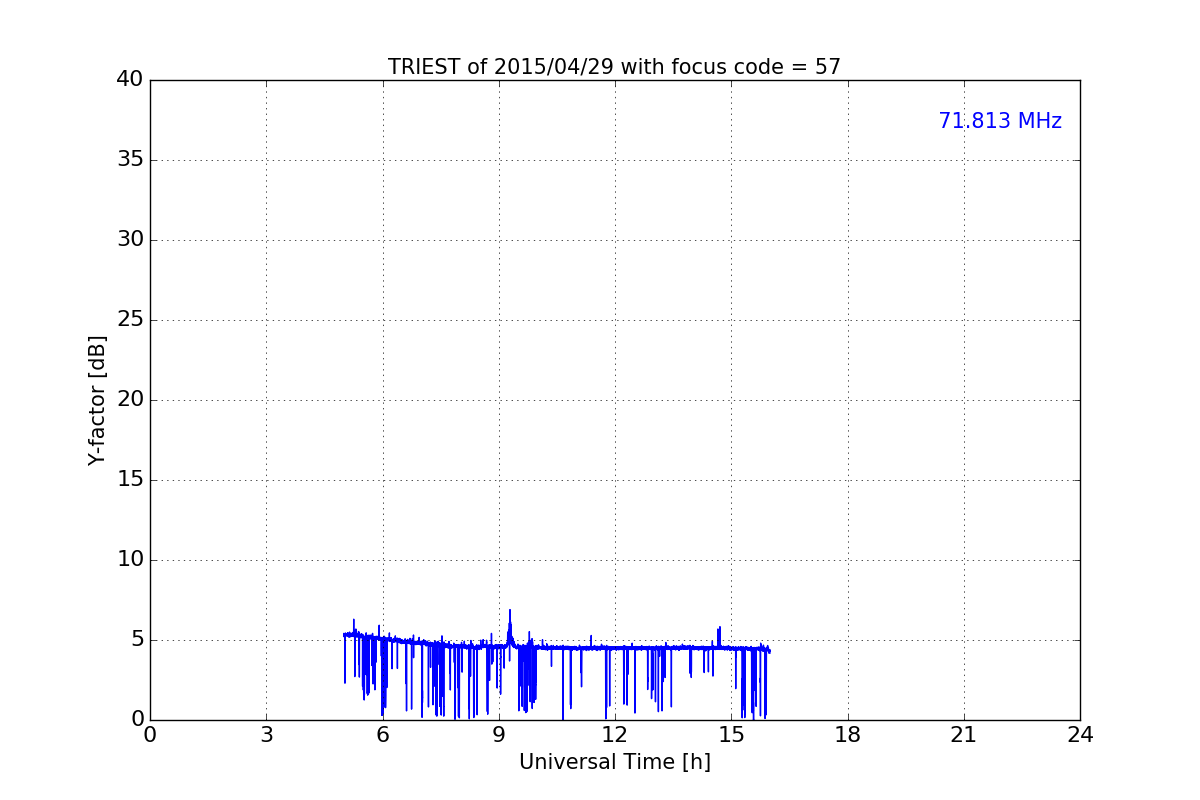Click the x-axis tick label '9'
Image resolution: width=1200 pixels, height=800 pixels.
coord(499,735)
